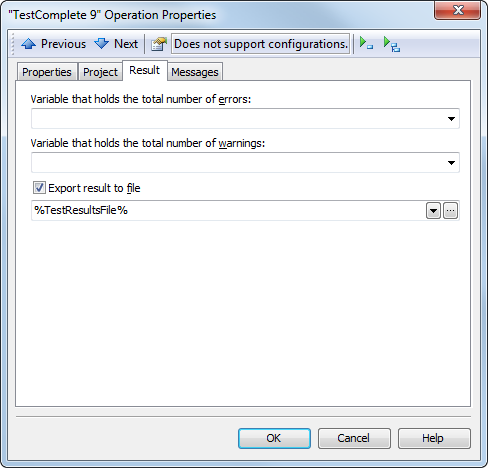This screenshot has width=488, height=468.
Task: Go to the Next operation
Action: click(116, 44)
